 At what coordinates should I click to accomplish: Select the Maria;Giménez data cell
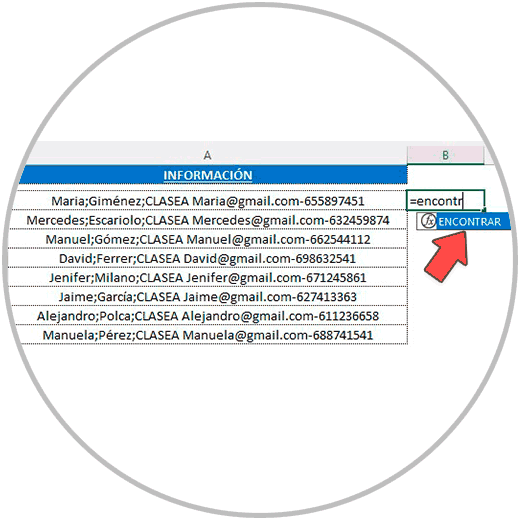tap(207, 201)
